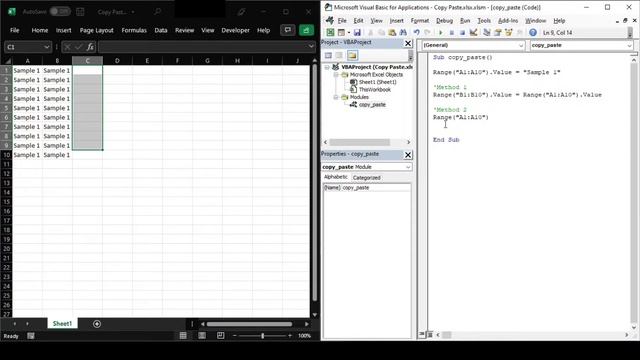Switch to Page Break Preview in status bar
640x360 pixels.
pos(220,336)
